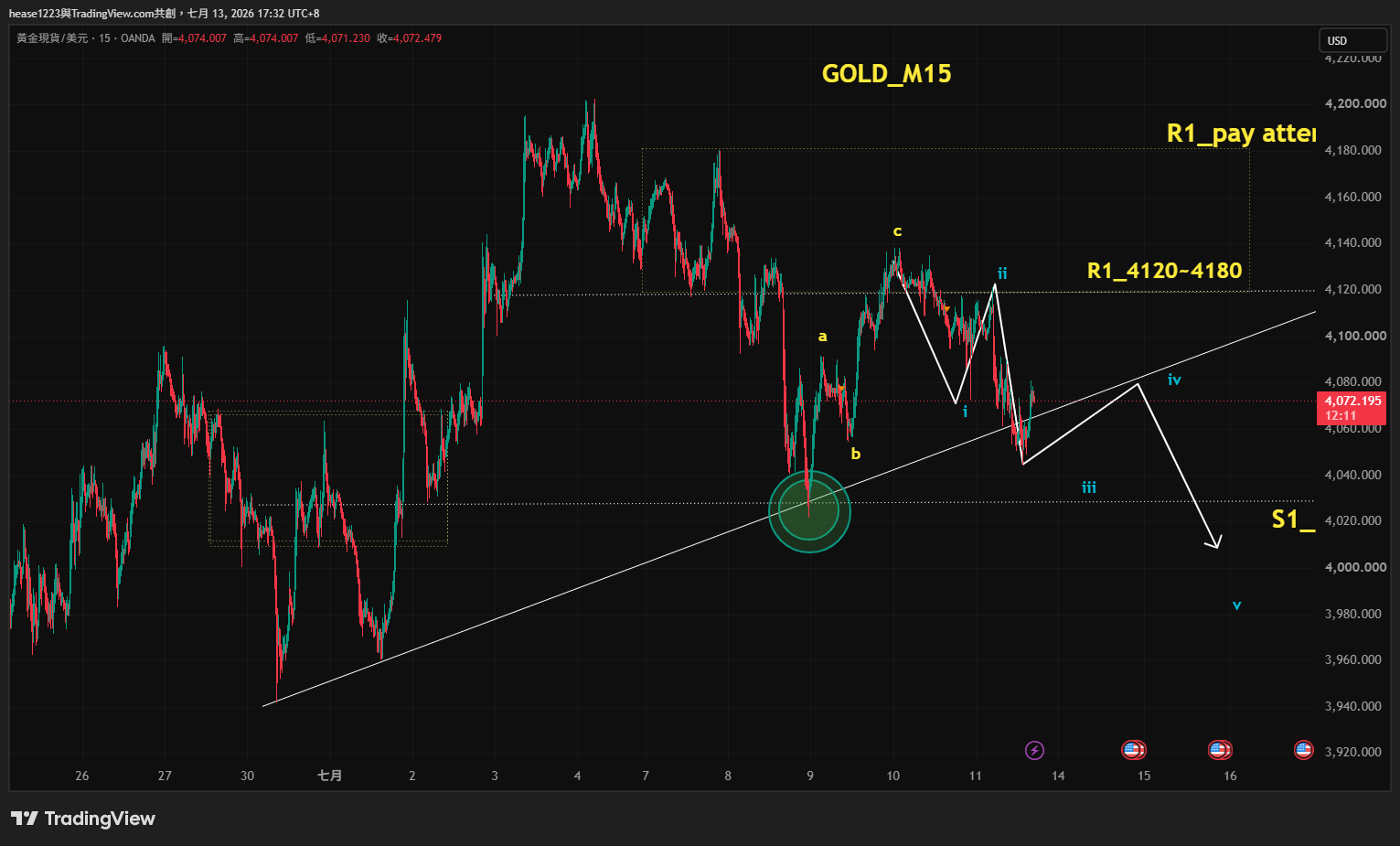Click the 4,020.000 price axis label
This screenshot has width=1400, height=846.
pyautogui.click(x=1352, y=520)
